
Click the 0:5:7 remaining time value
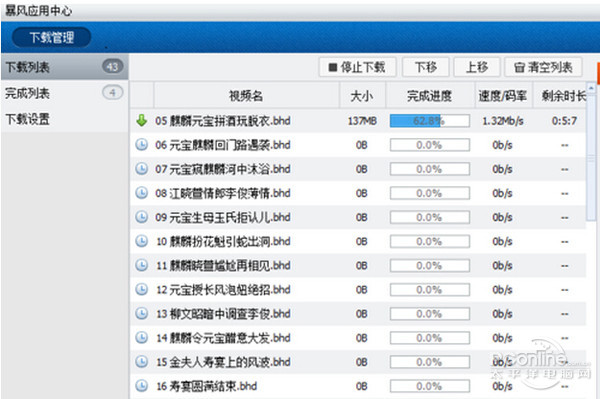tap(564, 121)
